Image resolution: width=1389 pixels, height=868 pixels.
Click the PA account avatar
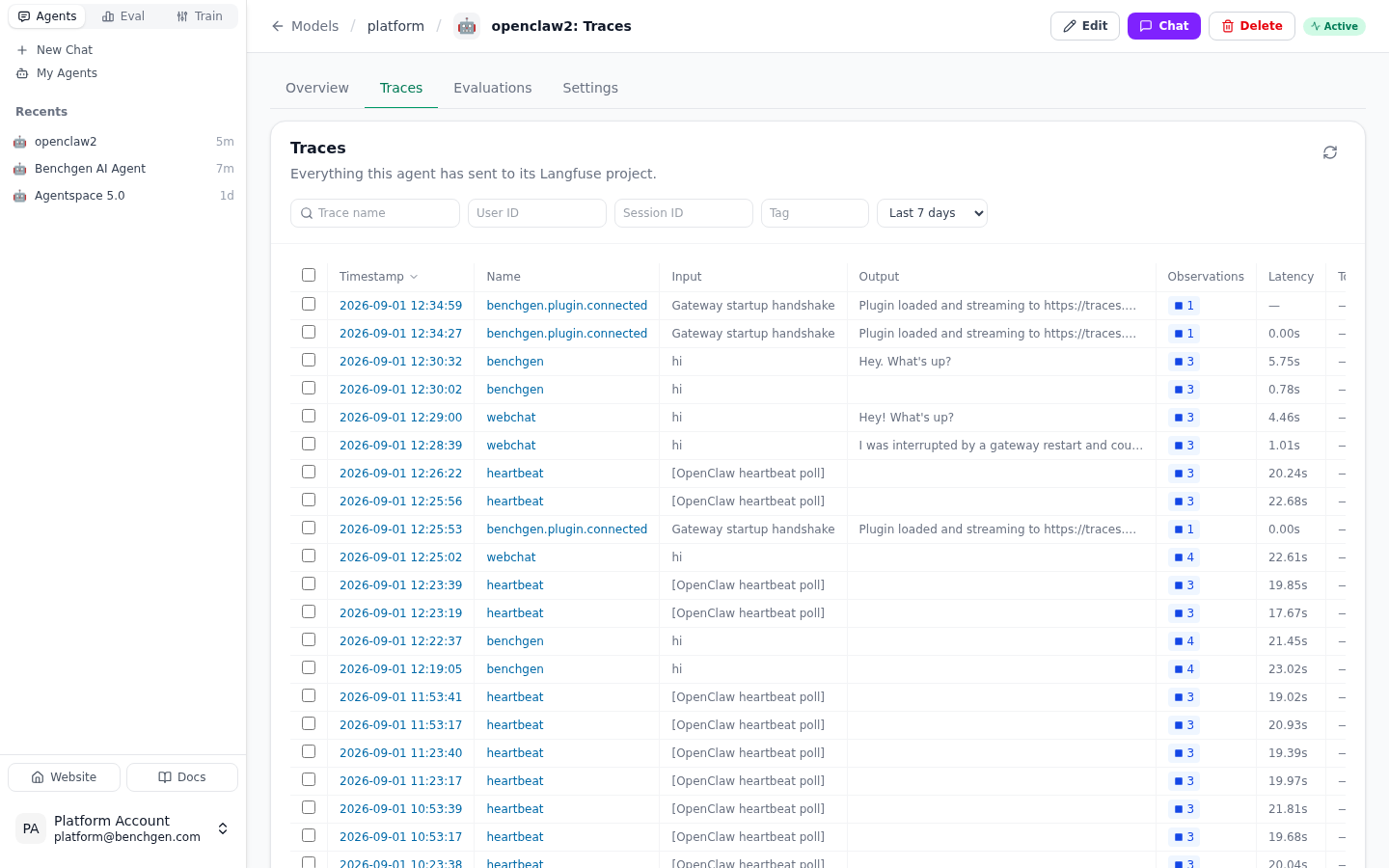[31, 828]
